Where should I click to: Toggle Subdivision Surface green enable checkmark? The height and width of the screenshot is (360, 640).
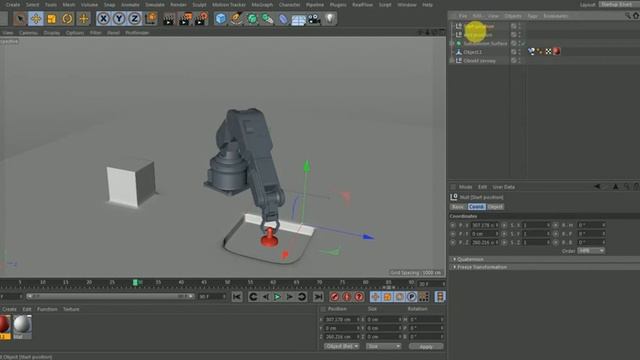(x=523, y=43)
